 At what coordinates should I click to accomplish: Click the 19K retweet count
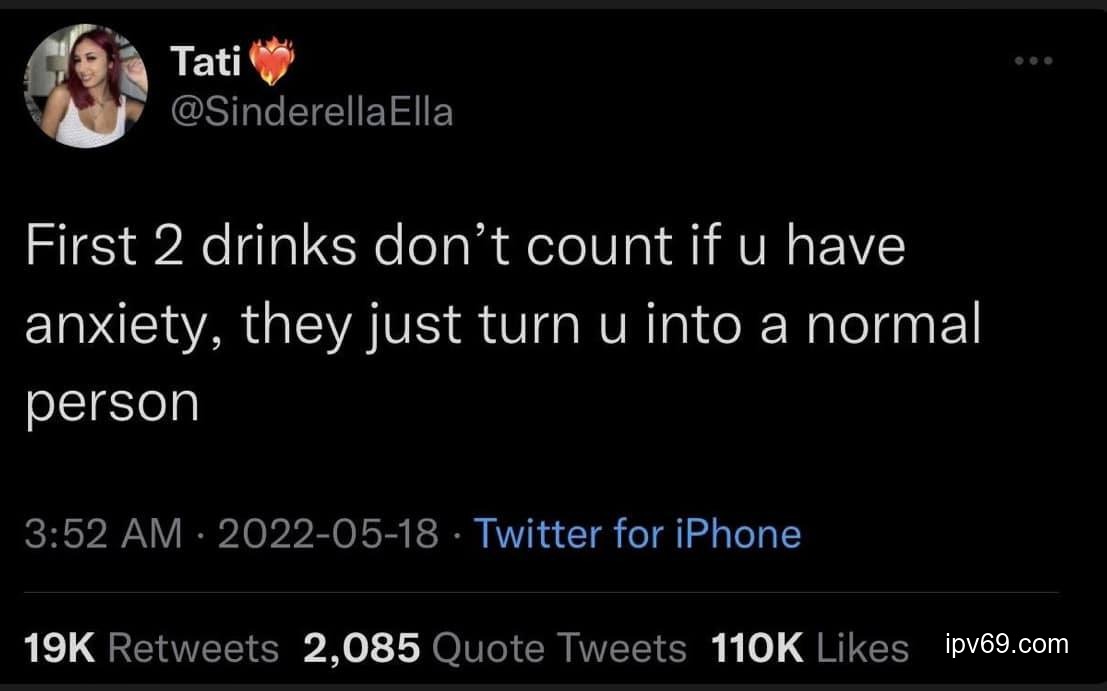[x=58, y=648]
